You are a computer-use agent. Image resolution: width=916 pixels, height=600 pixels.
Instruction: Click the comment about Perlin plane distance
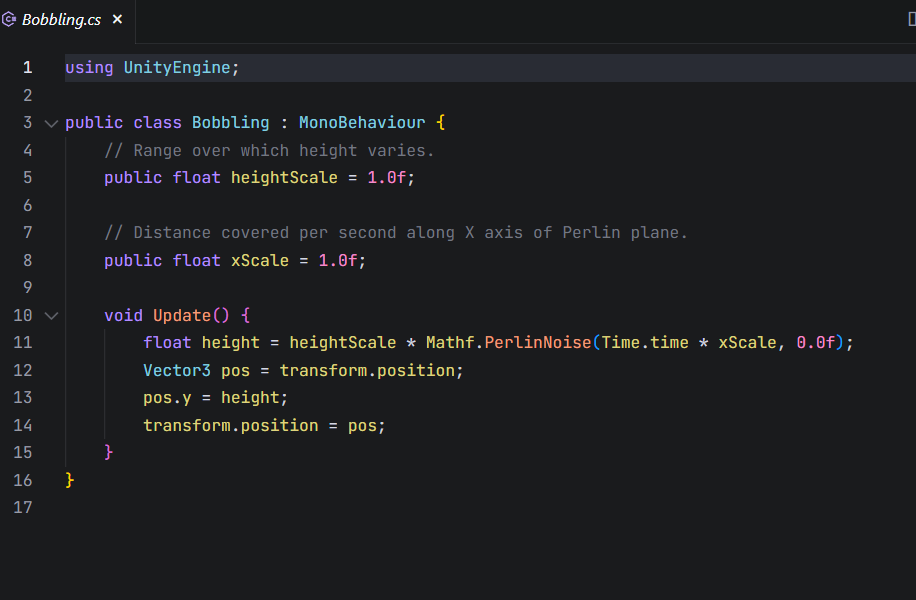(x=396, y=233)
